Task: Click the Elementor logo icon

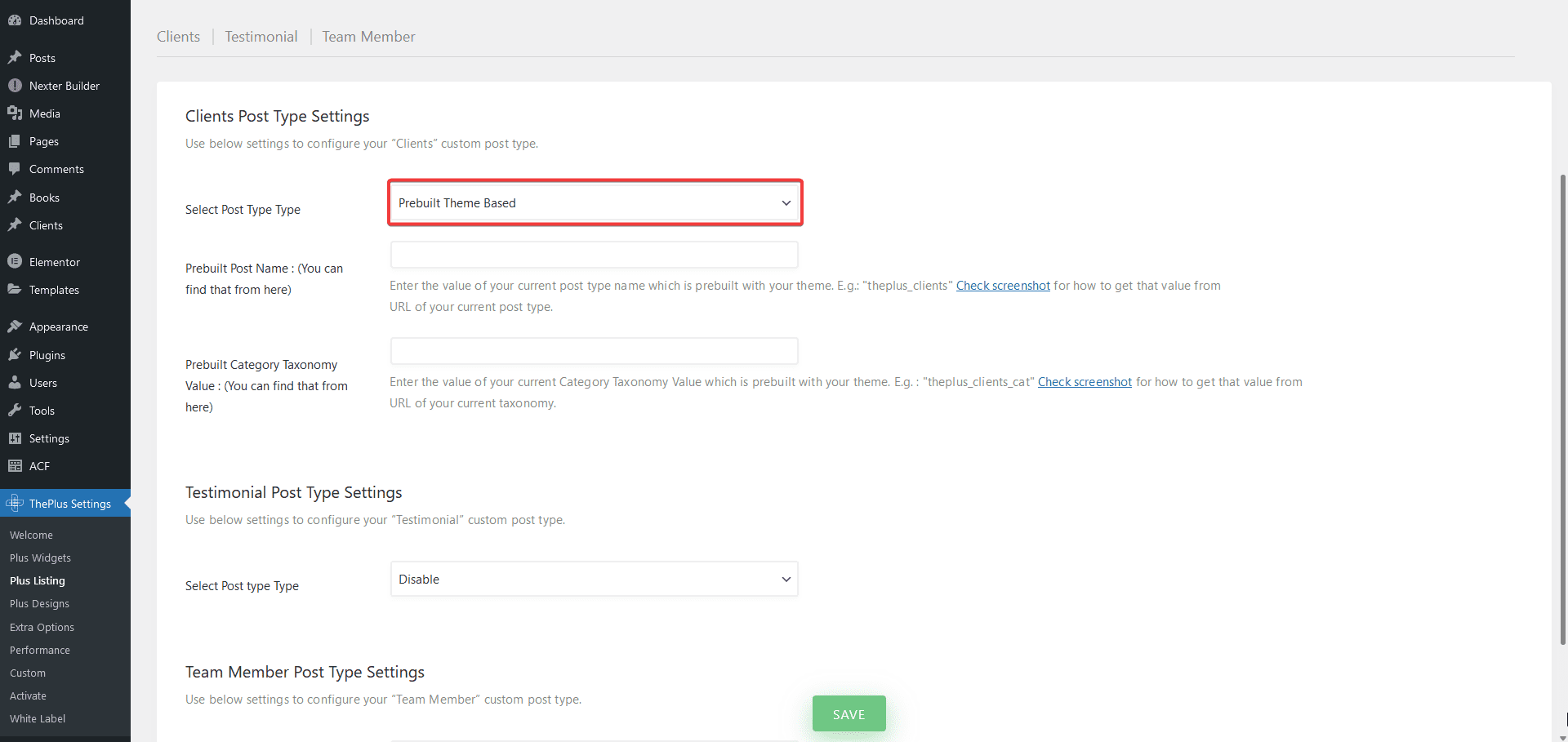Action: [x=15, y=262]
